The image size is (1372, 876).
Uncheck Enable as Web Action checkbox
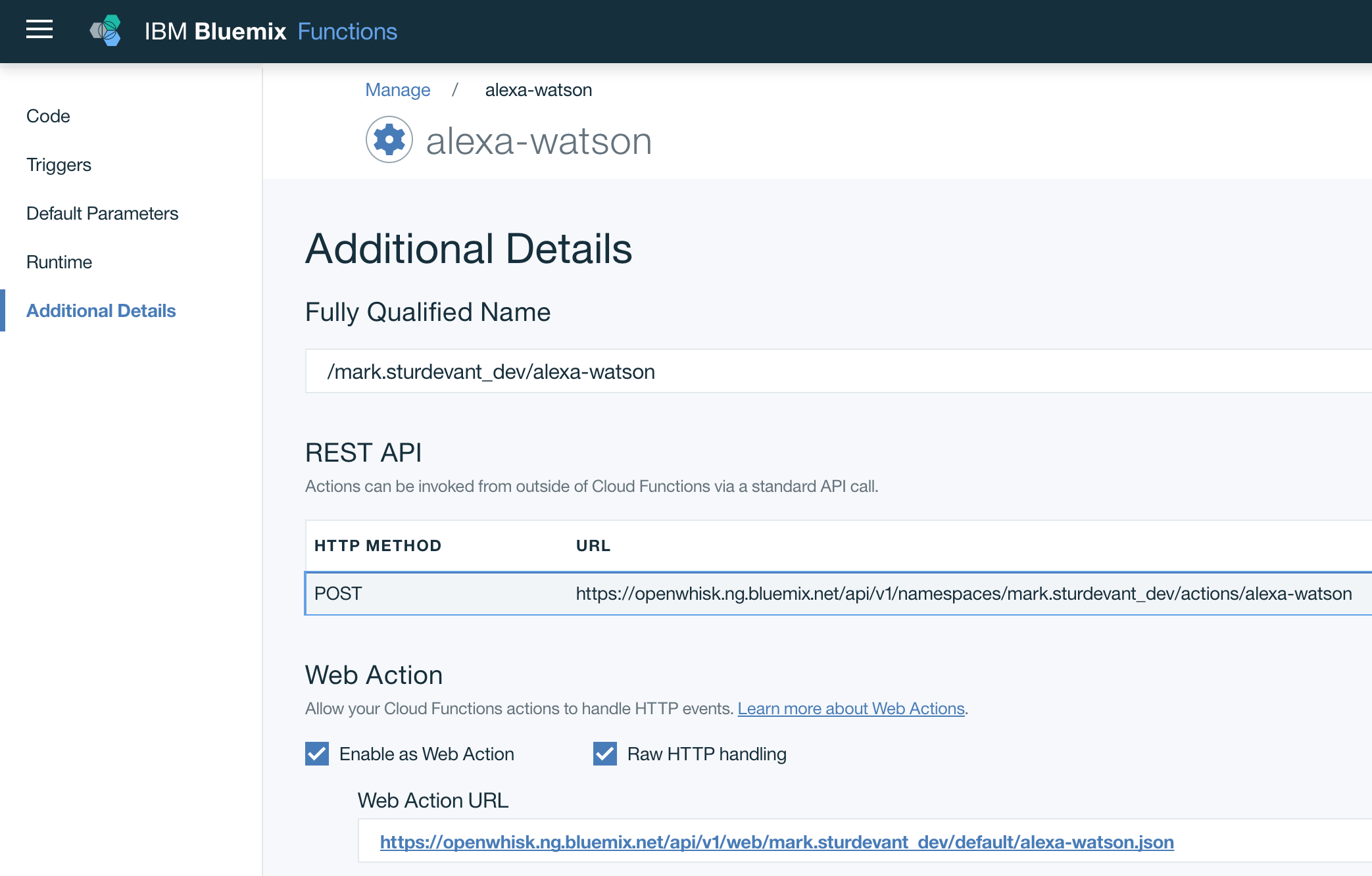[x=317, y=754]
